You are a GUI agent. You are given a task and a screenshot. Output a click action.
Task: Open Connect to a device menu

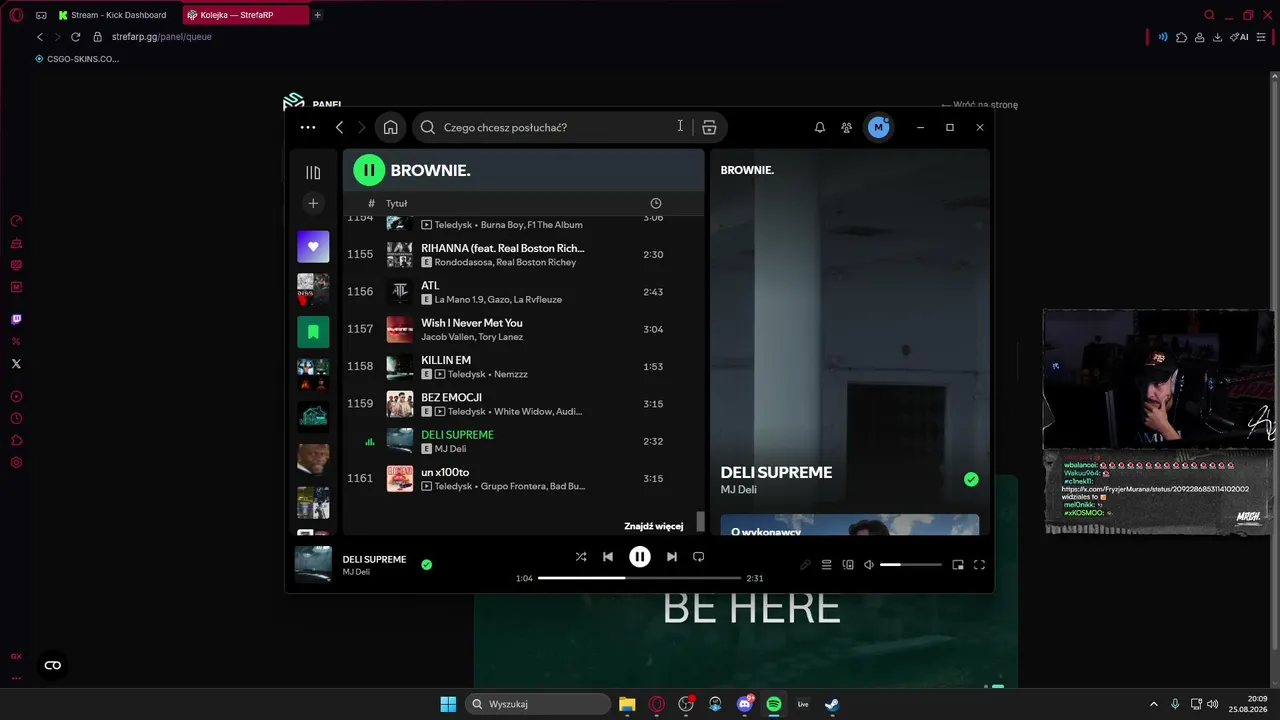(x=848, y=565)
